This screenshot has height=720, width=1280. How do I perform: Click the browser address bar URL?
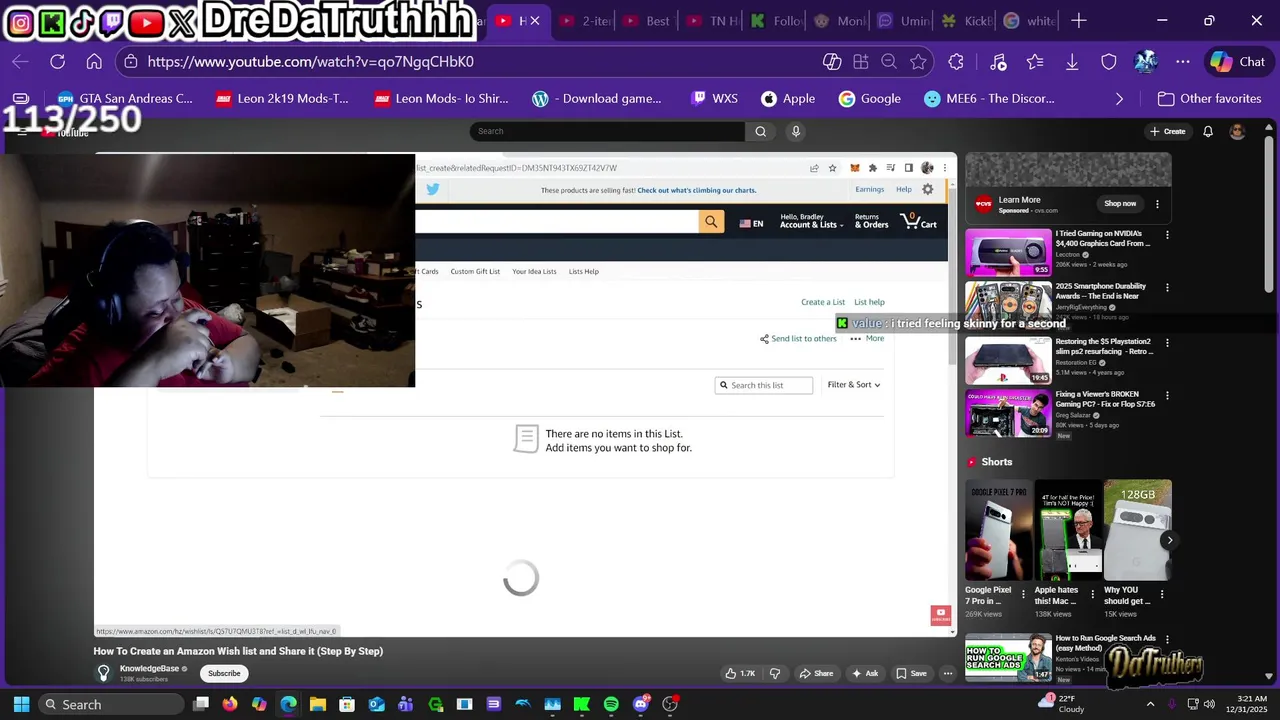(x=311, y=62)
